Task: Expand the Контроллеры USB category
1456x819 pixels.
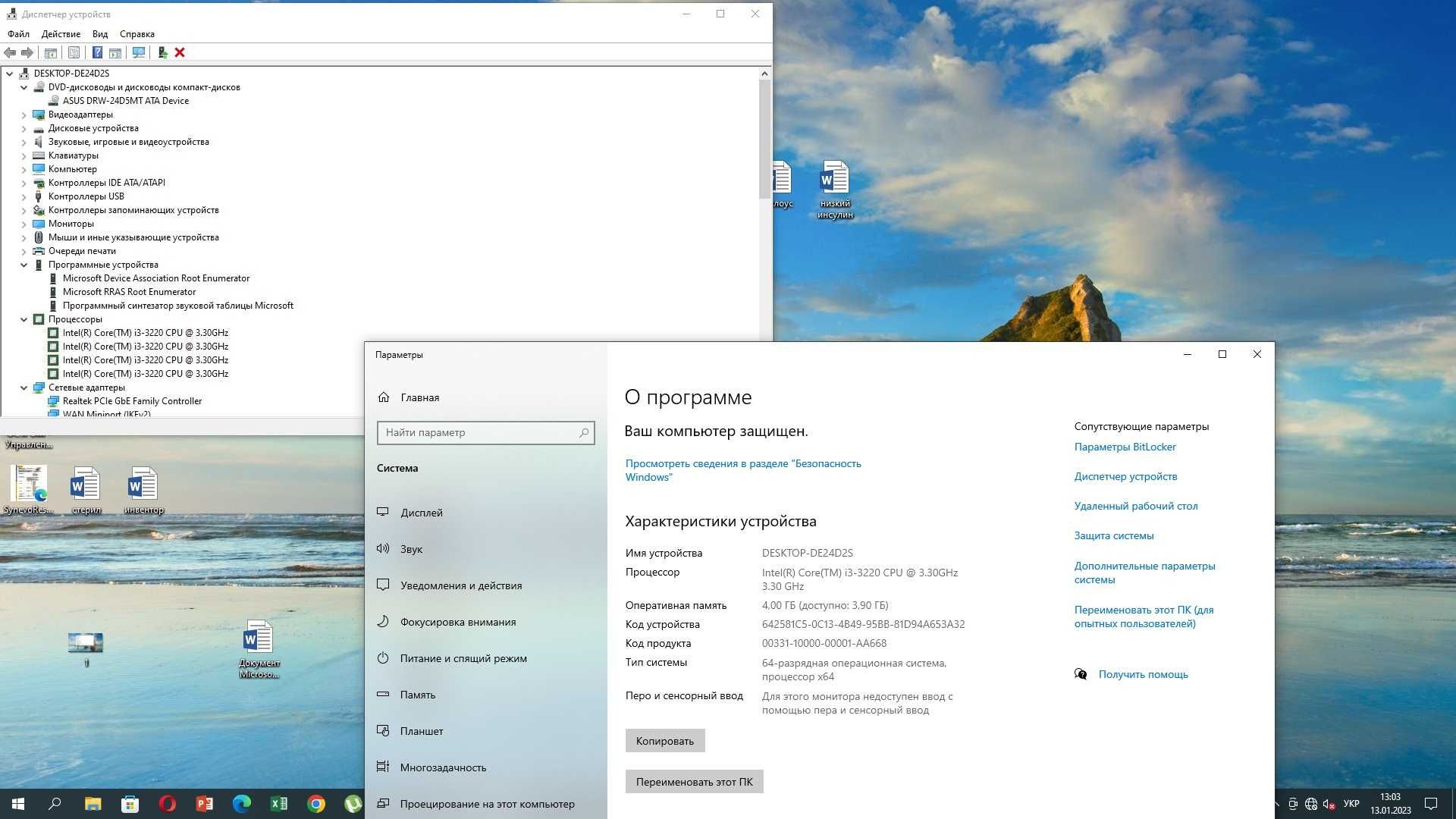Action: tap(24, 196)
